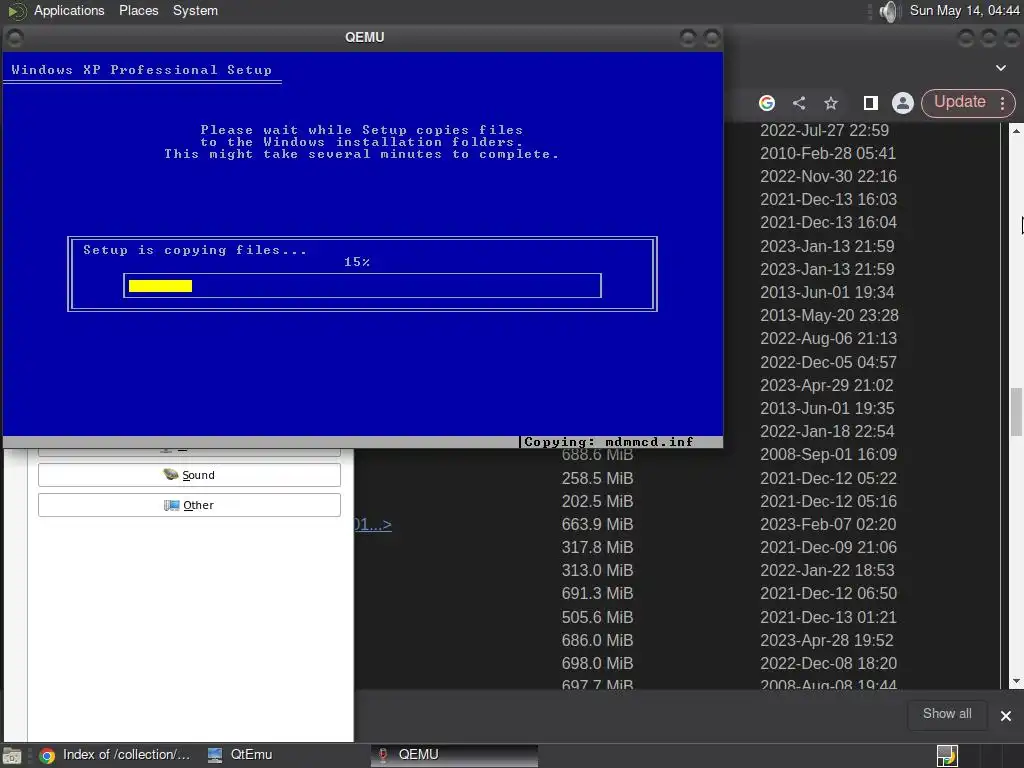Click the show desktop icon in bottom panel

pyautogui.click(x=12, y=756)
